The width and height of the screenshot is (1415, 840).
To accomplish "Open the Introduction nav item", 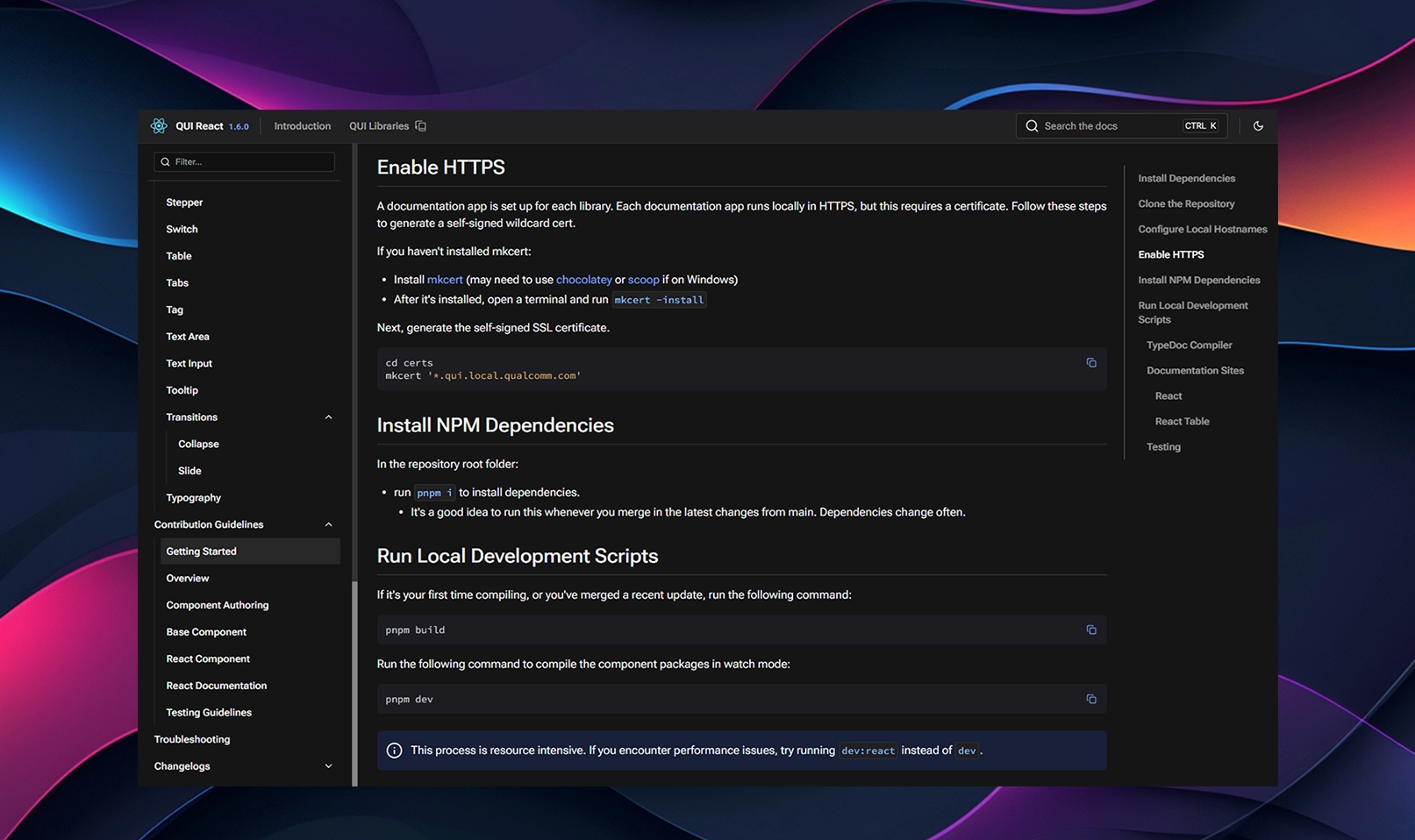I will pos(302,126).
